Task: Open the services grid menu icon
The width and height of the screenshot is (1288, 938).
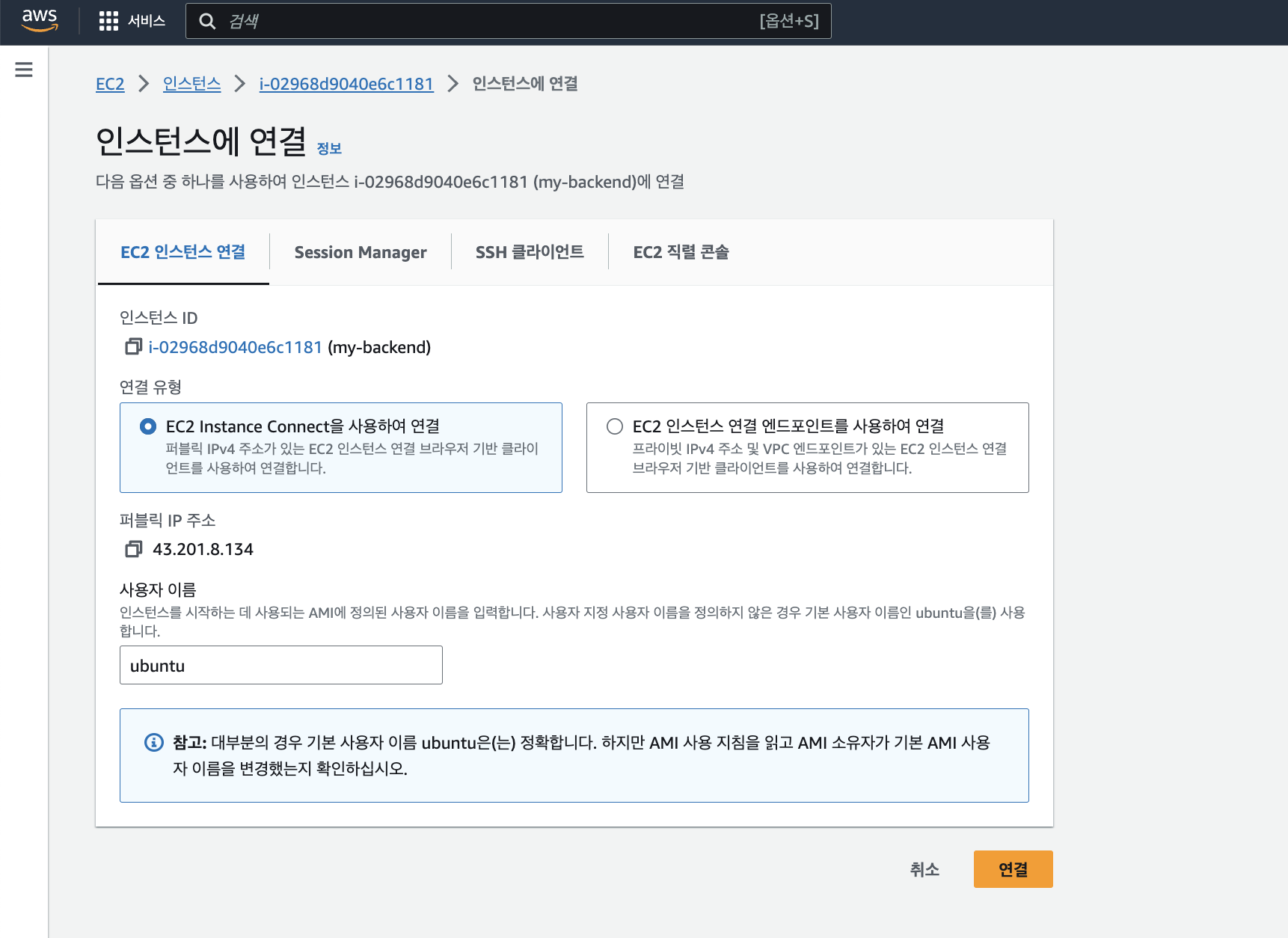Action: tap(108, 21)
